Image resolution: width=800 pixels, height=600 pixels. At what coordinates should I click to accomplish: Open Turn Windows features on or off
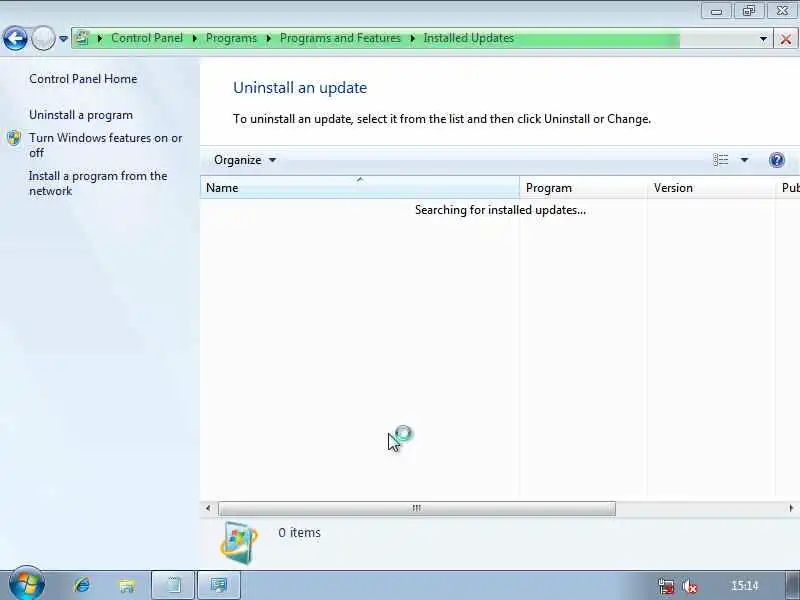pyautogui.click(x=106, y=145)
